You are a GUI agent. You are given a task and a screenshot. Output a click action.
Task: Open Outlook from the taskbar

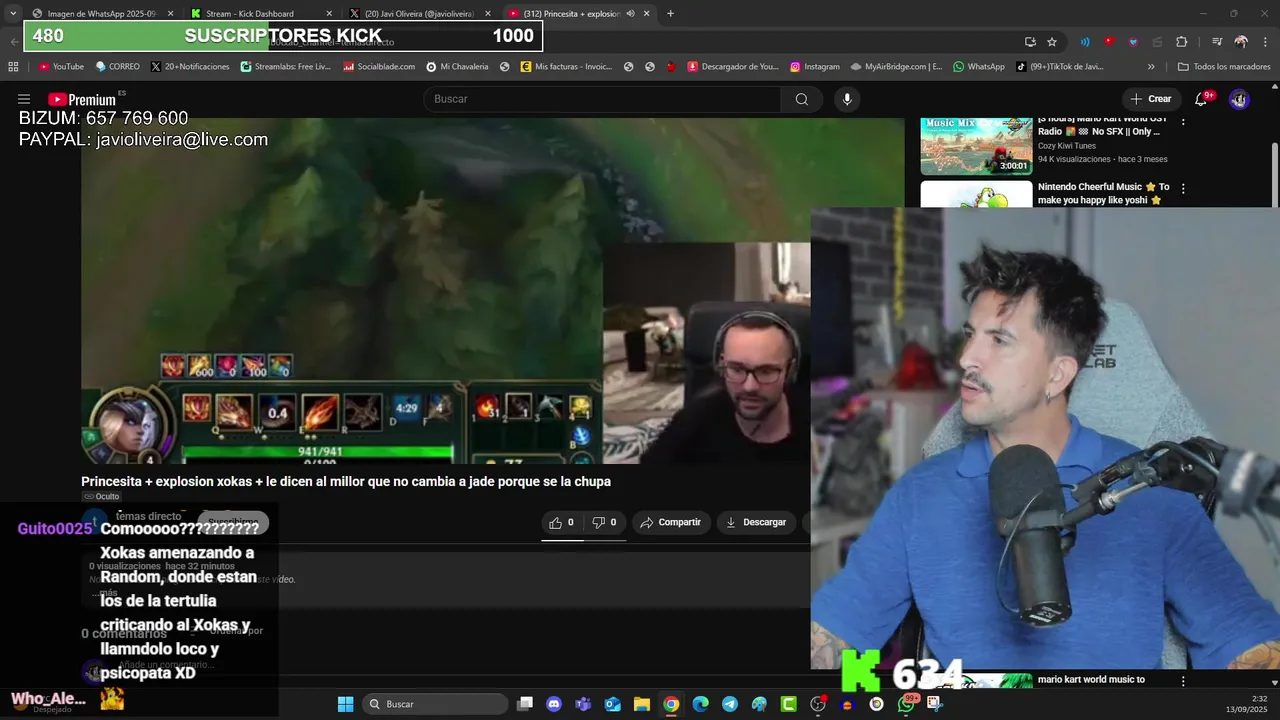click(x=612, y=704)
